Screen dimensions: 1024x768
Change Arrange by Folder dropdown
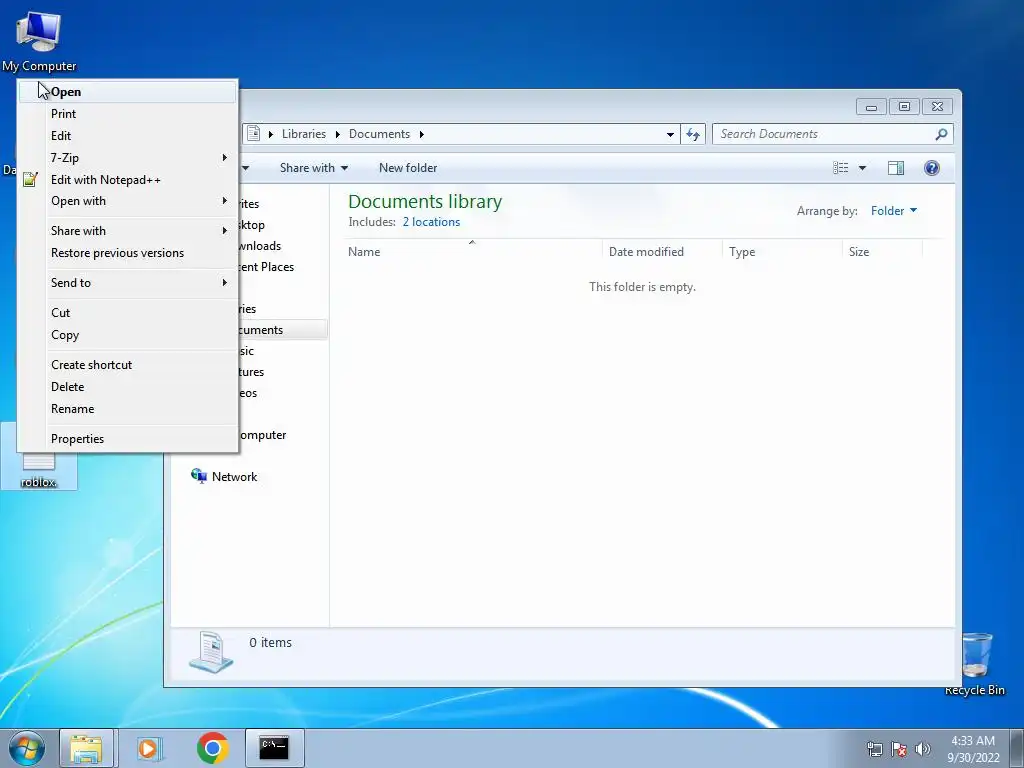893,211
